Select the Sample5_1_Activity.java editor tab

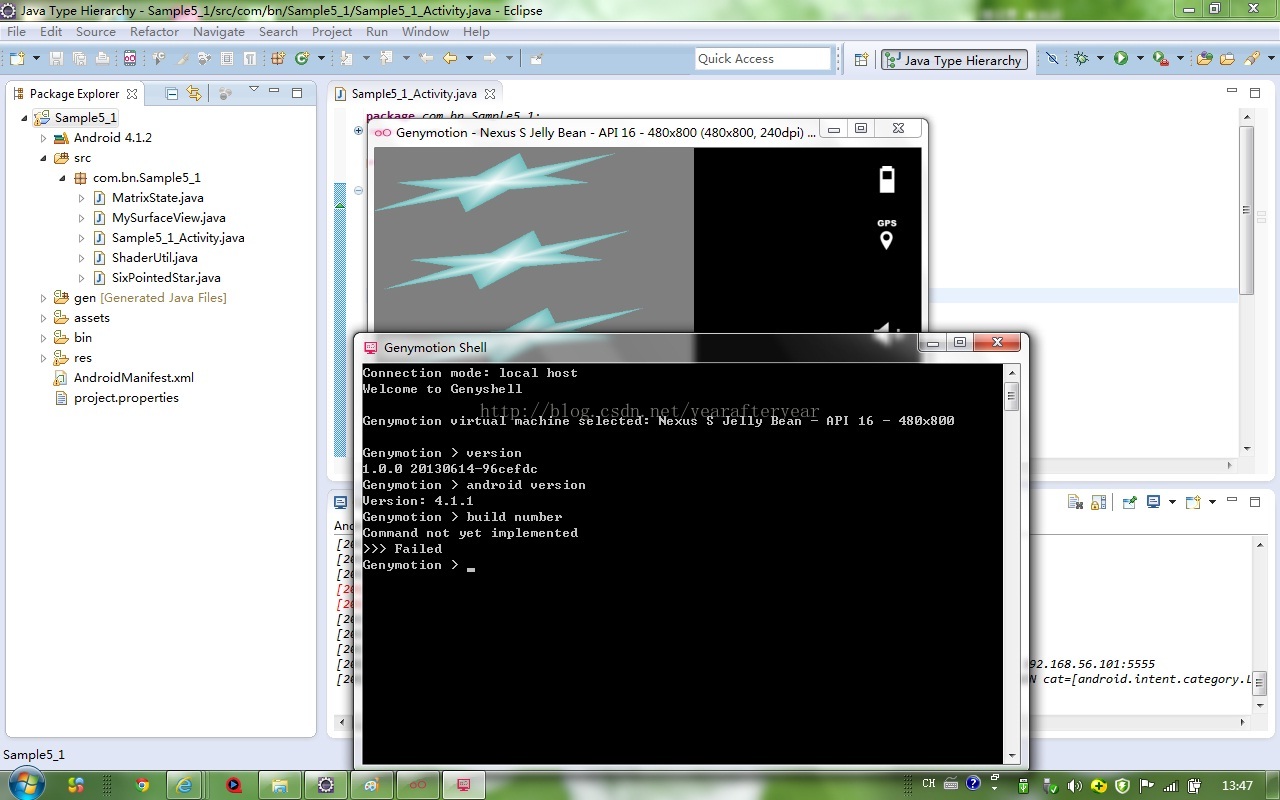coord(414,93)
